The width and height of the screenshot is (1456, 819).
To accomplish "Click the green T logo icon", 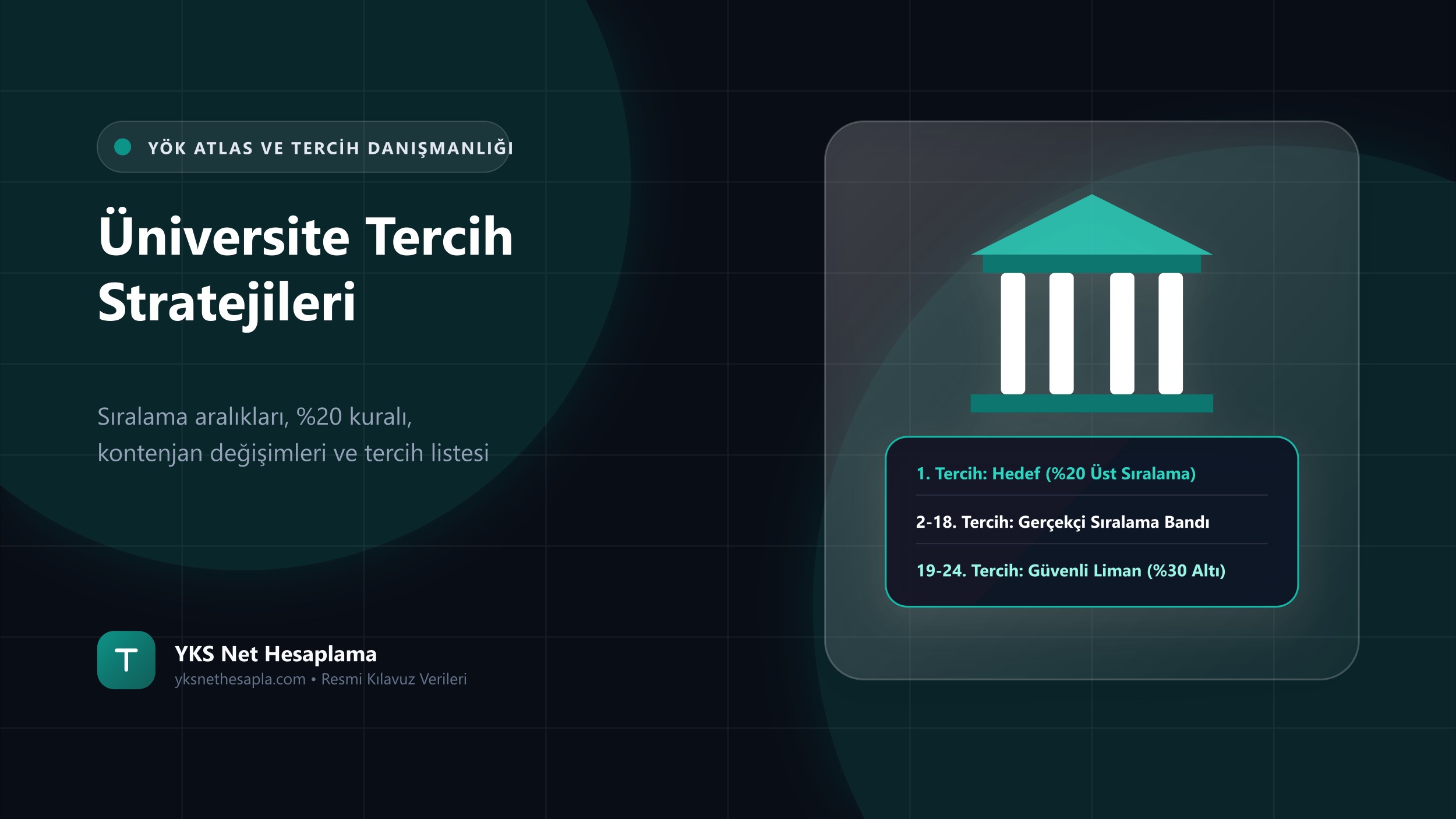I will click(x=126, y=660).
